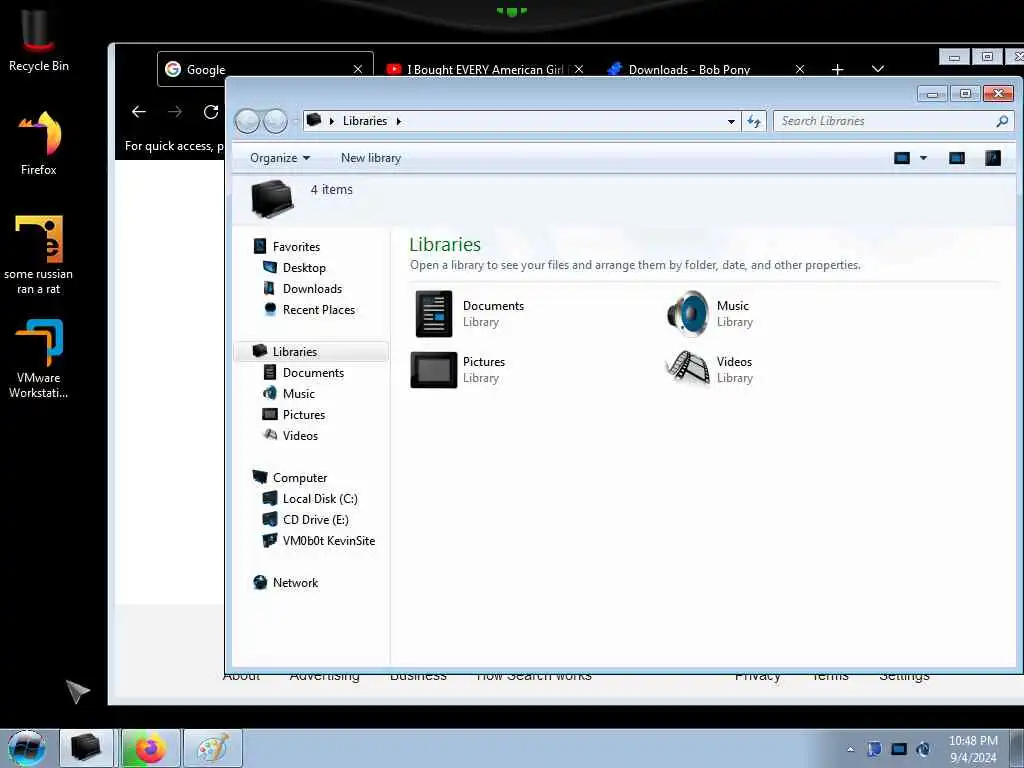The image size is (1024, 768).
Task: Switch to the Downloads - Bob Pony tab
Action: [x=705, y=69]
